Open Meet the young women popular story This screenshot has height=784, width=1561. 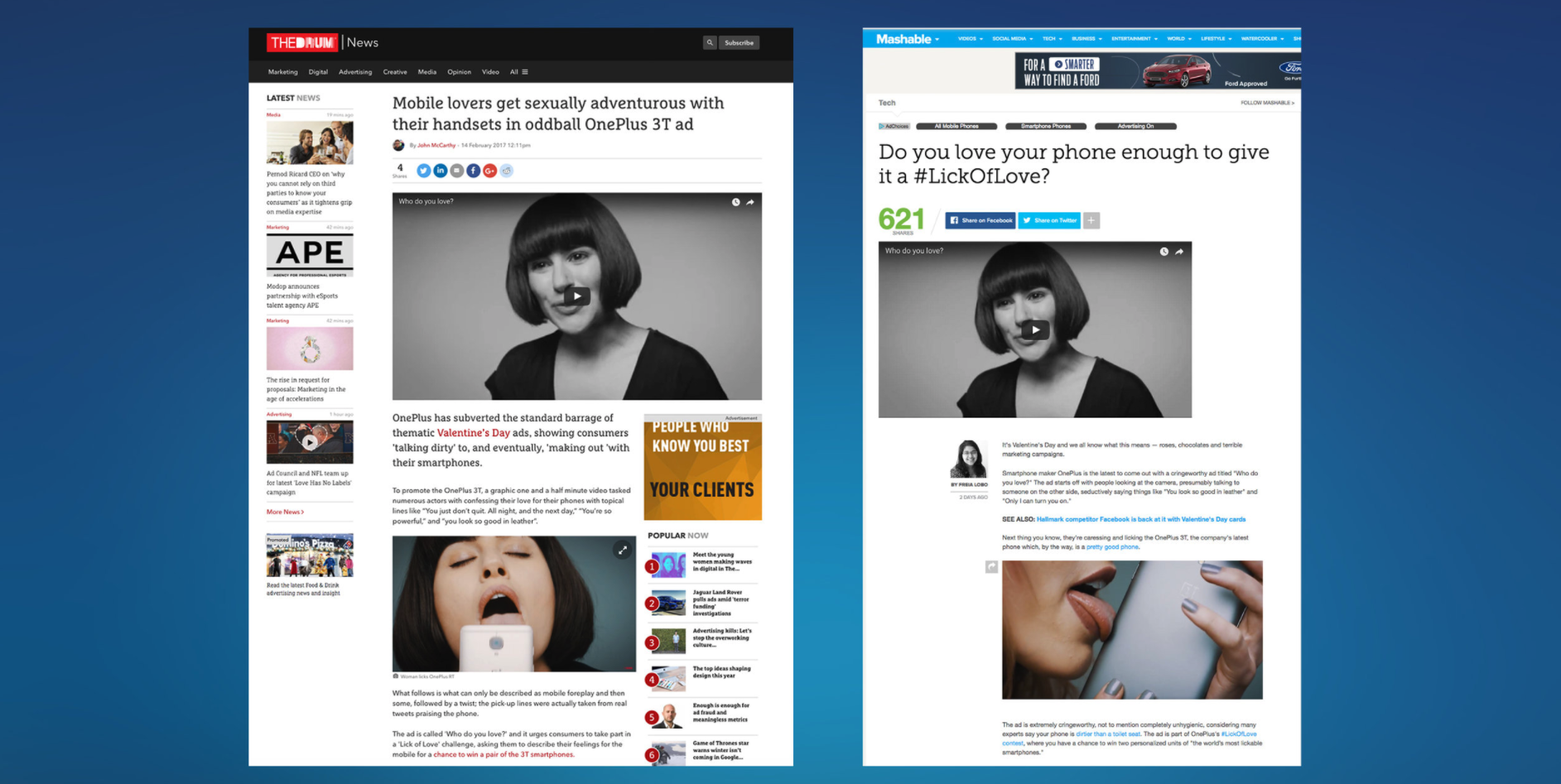click(701, 563)
